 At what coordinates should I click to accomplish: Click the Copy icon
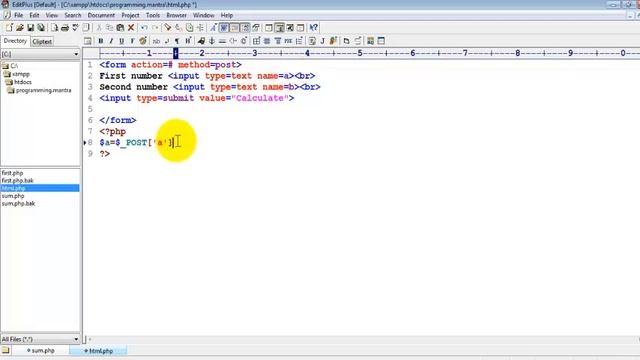(x=109, y=28)
